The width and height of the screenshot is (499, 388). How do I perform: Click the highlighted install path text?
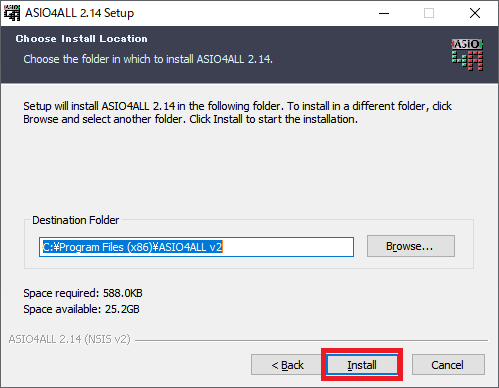[132, 247]
